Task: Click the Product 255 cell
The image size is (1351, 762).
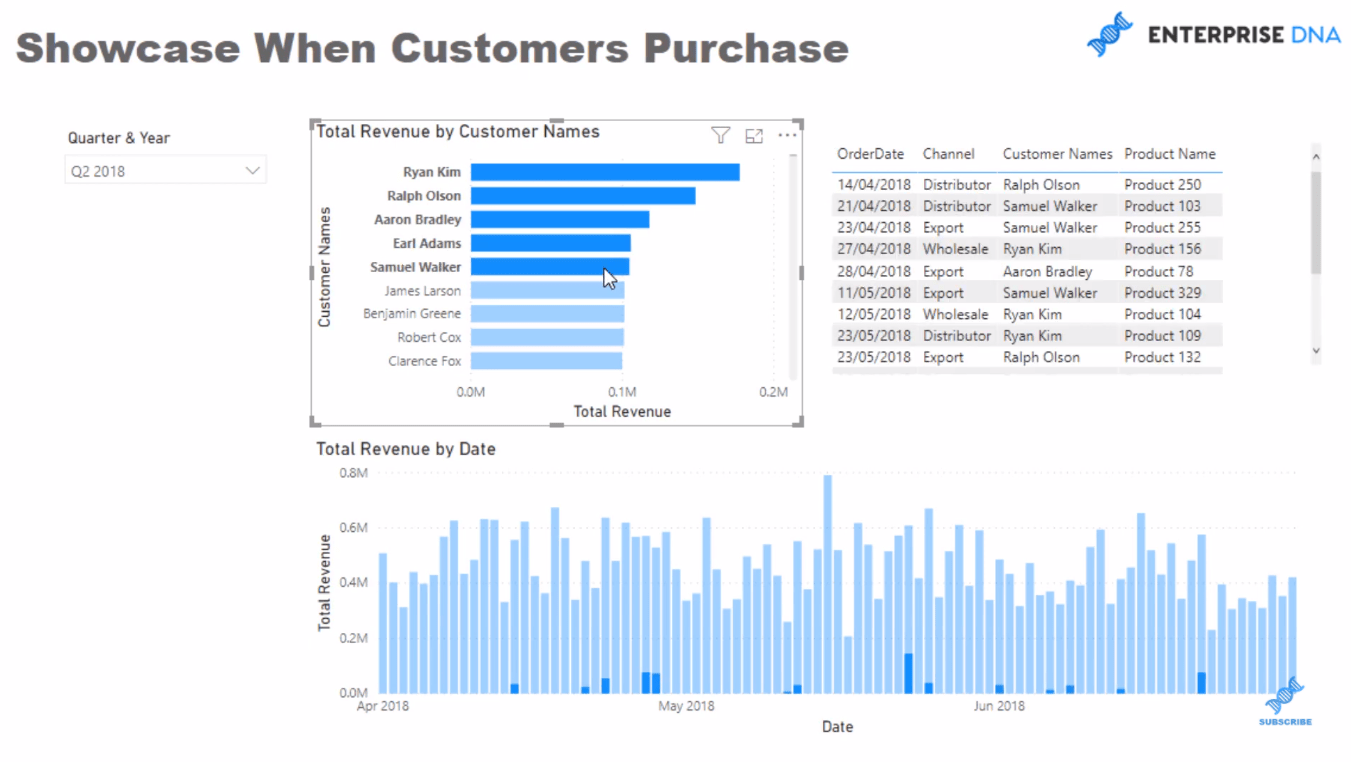Action: click(1163, 228)
